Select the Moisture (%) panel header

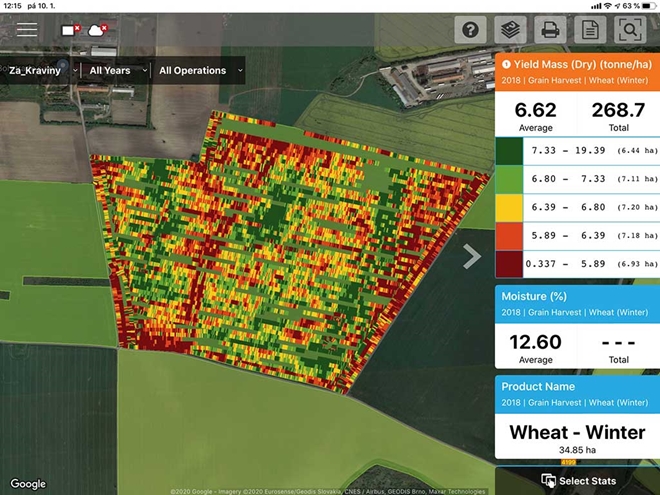coord(577,304)
